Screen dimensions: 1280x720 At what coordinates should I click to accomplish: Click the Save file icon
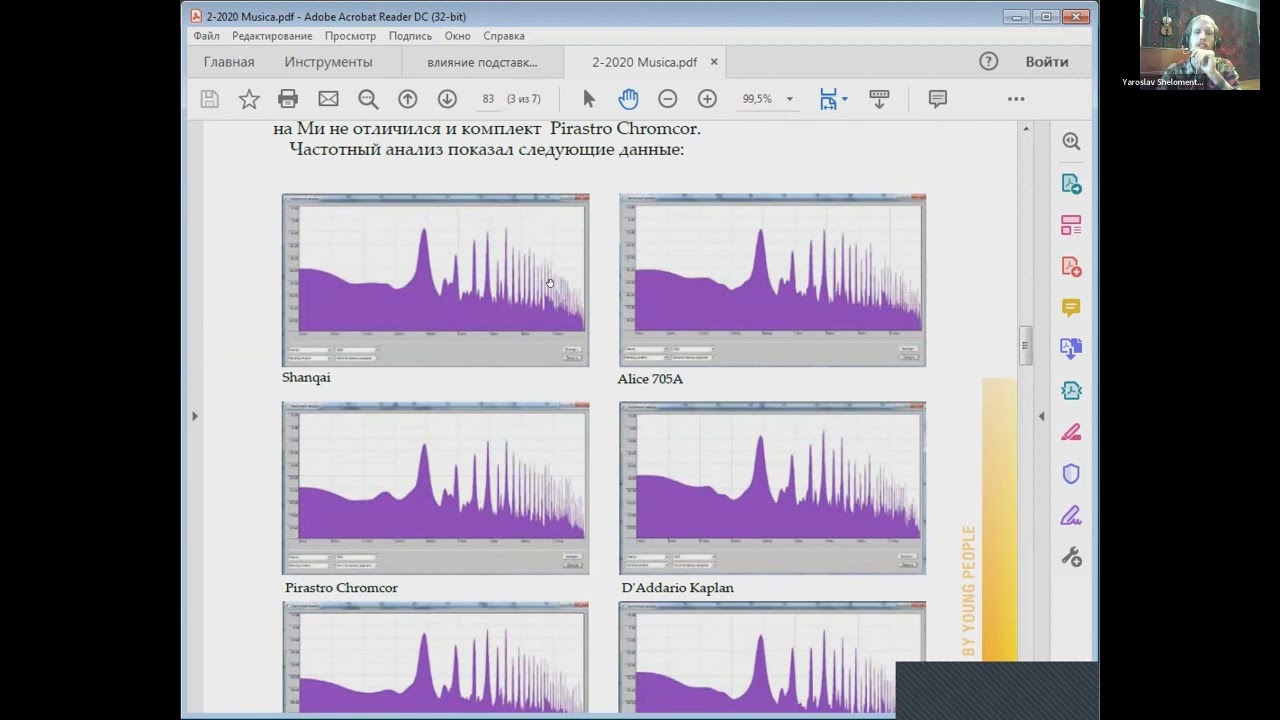coord(209,99)
